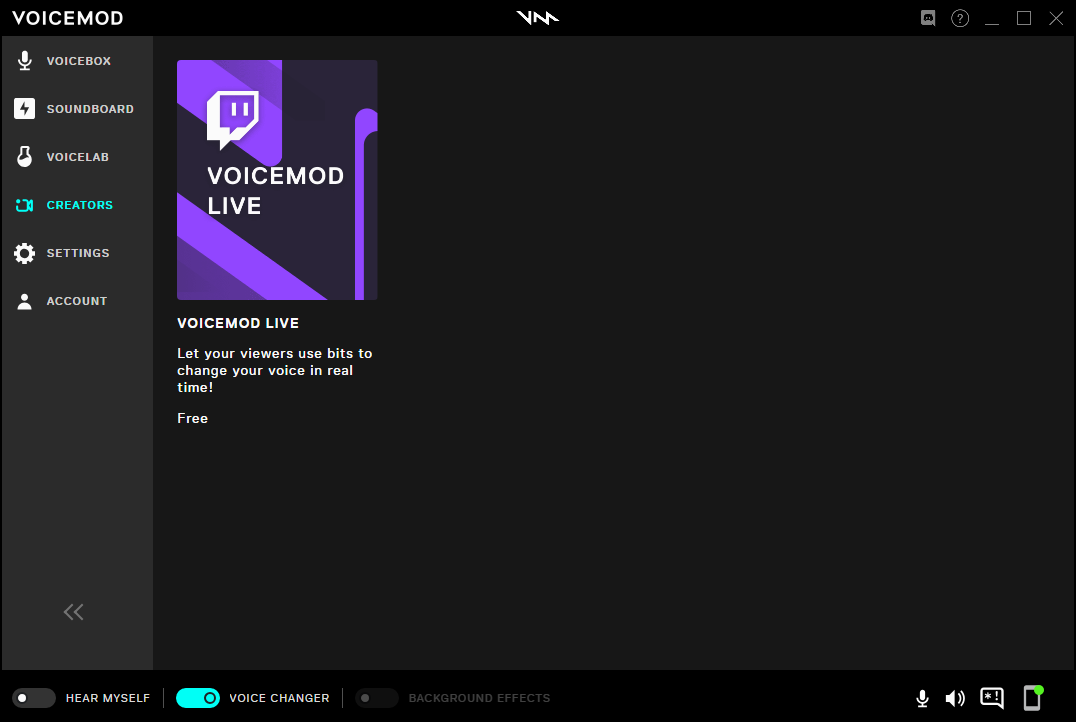The width and height of the screenshot is (1076, 722).
Task: Go to the Voicebox menu item
Action: point(78,61)
